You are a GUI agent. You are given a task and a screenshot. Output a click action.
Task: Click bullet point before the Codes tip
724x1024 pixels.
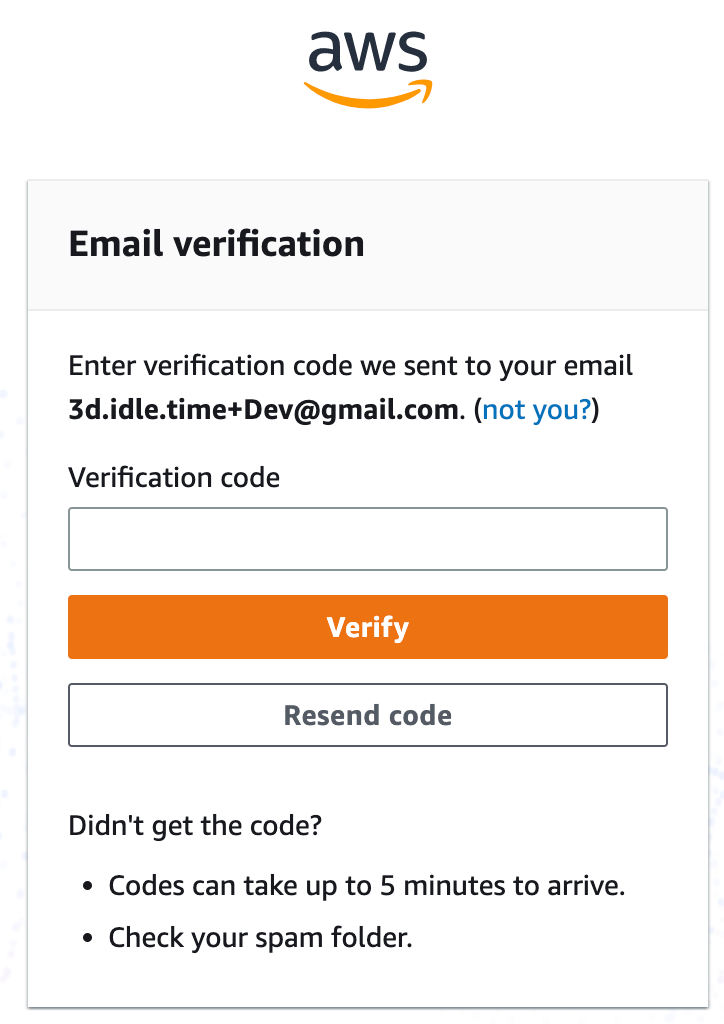coord(88,887)
